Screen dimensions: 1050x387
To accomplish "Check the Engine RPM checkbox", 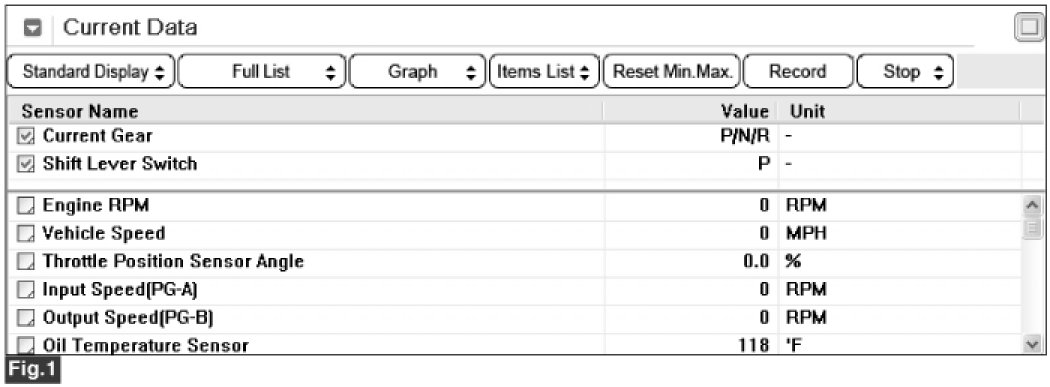I will (x=25, y=206).
